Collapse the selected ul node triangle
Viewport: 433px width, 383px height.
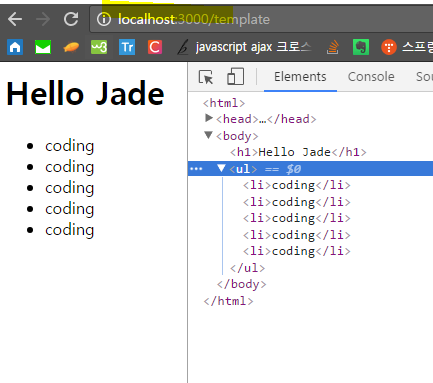221,168
